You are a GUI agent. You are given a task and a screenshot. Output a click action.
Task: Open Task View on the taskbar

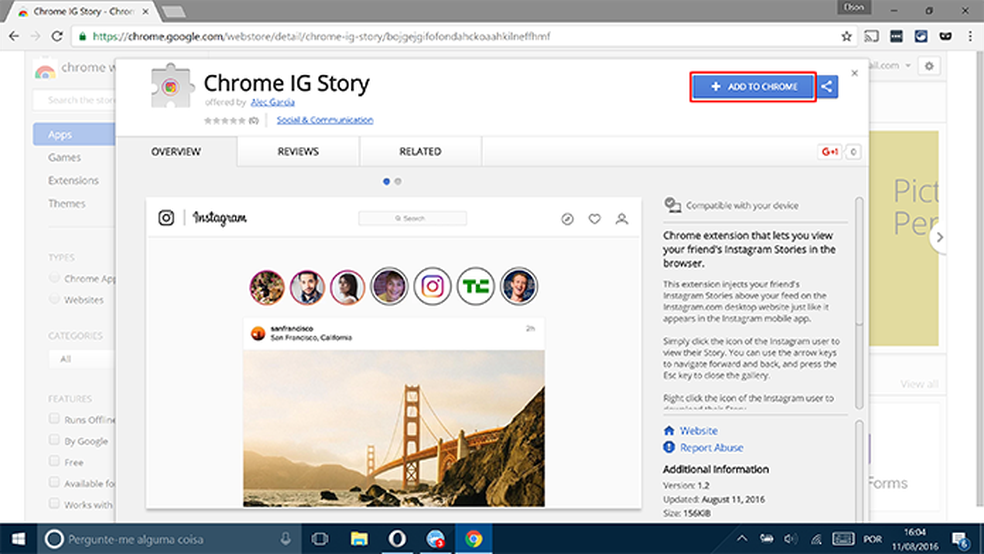[x=320, y=539]
